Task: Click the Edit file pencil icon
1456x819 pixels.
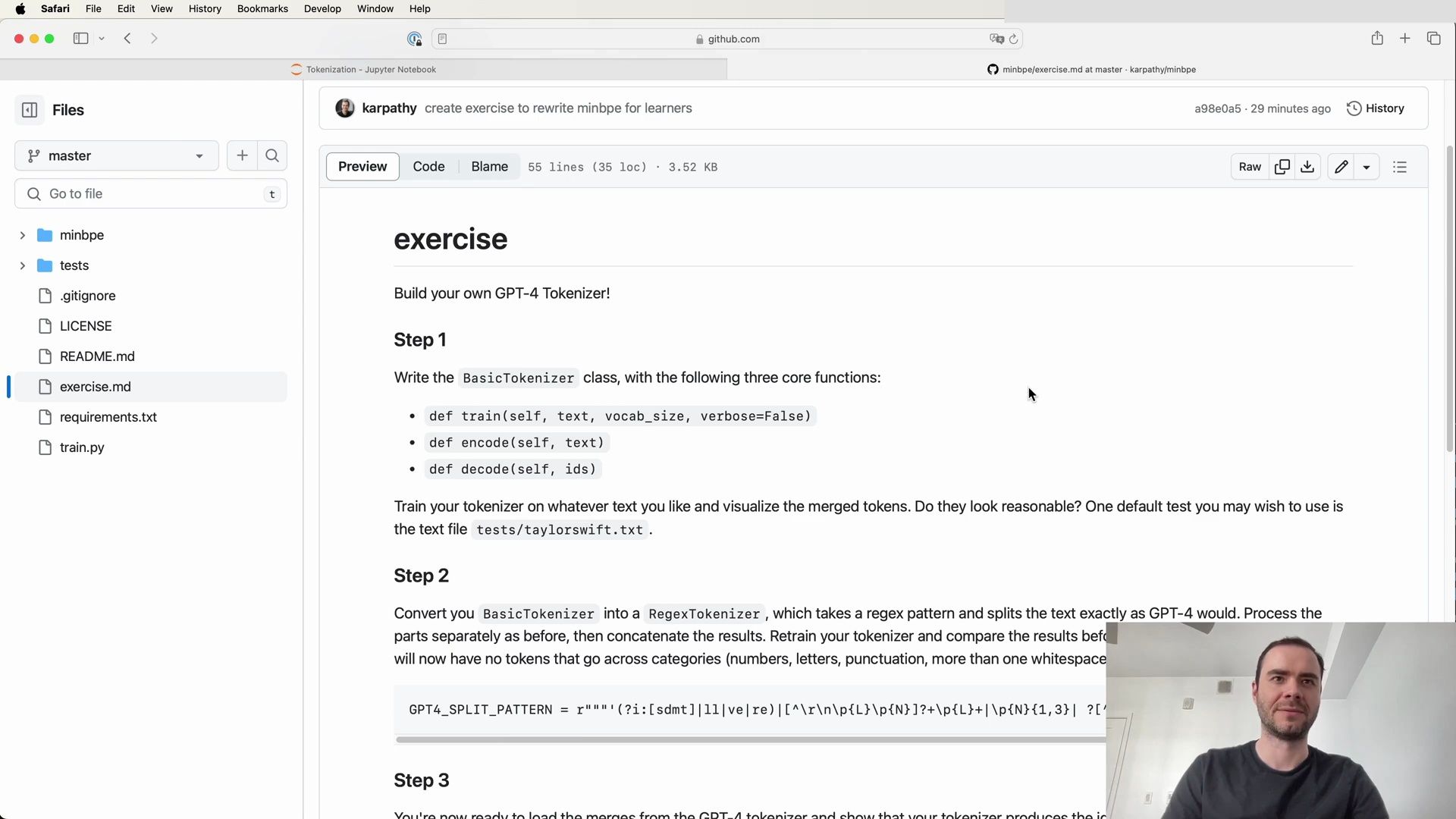Action: (1342, 166)
